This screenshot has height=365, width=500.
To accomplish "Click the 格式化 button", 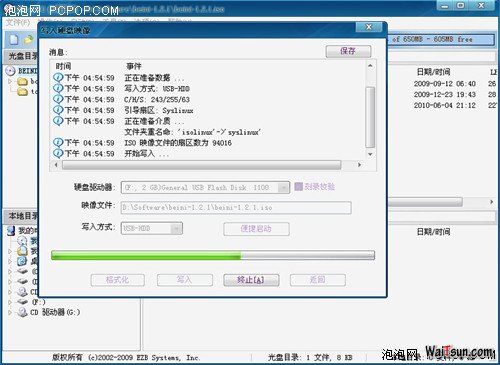I will pyautogui.click(x=117, y=280).
